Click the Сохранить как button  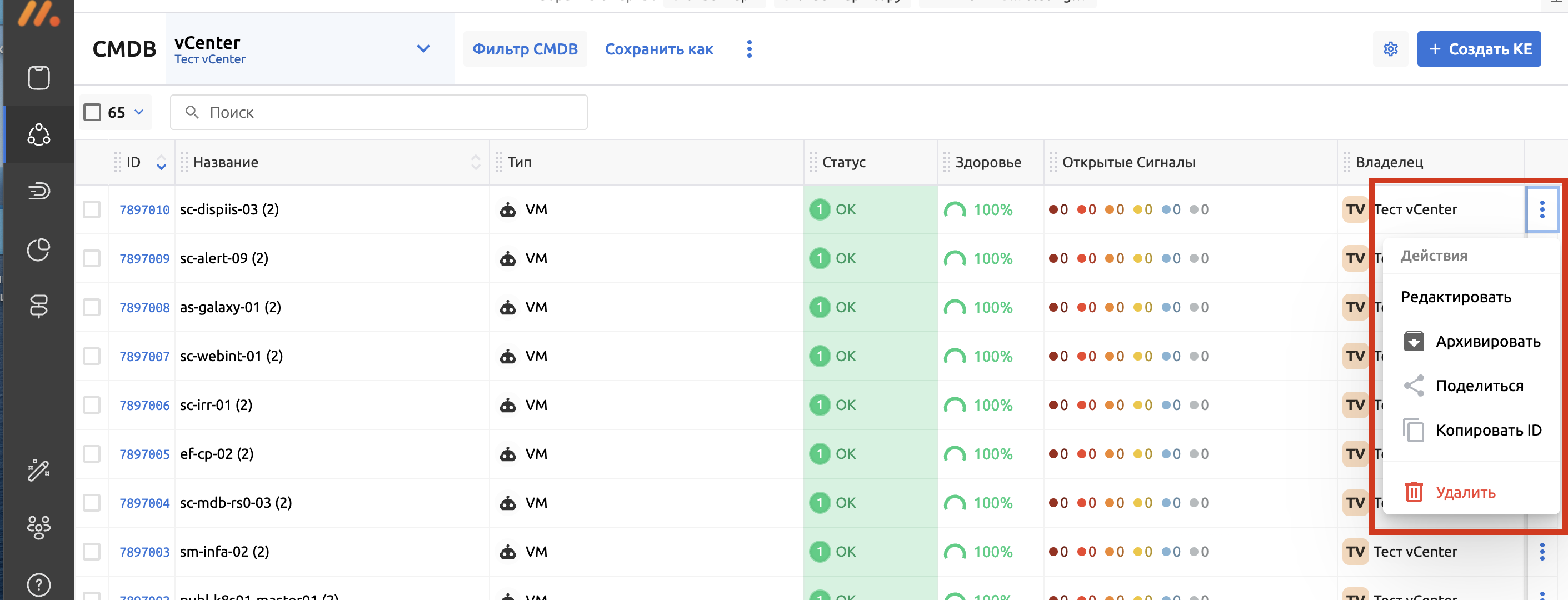(658, 49)
